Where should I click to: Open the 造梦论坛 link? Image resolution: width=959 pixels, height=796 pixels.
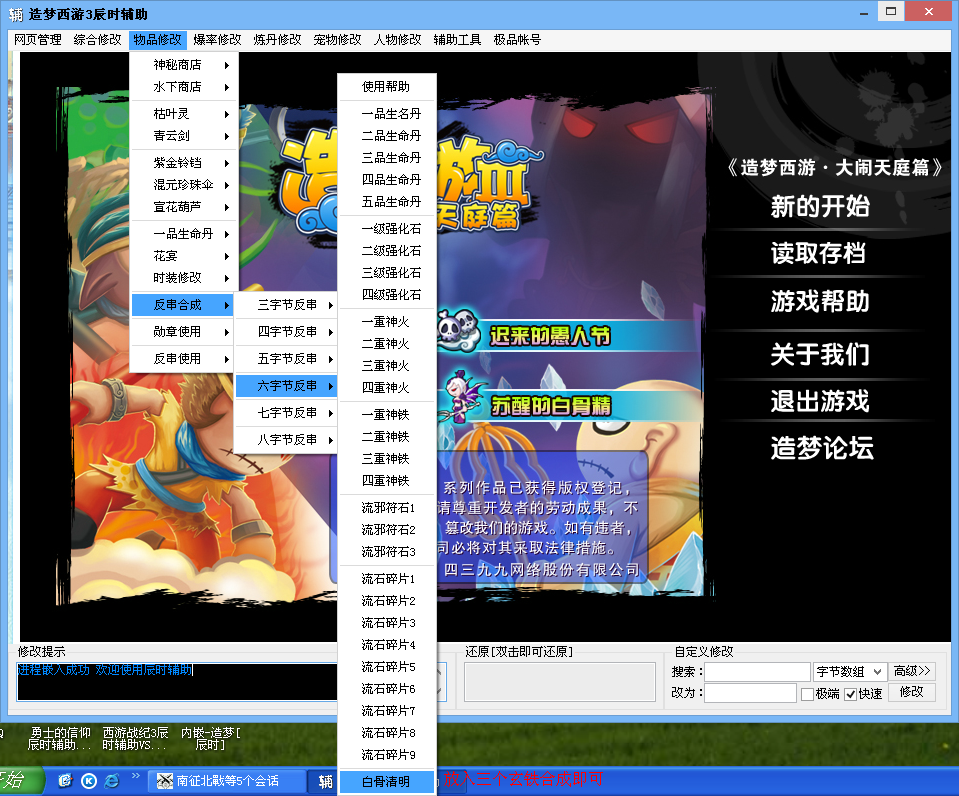(x=822, y=448)
